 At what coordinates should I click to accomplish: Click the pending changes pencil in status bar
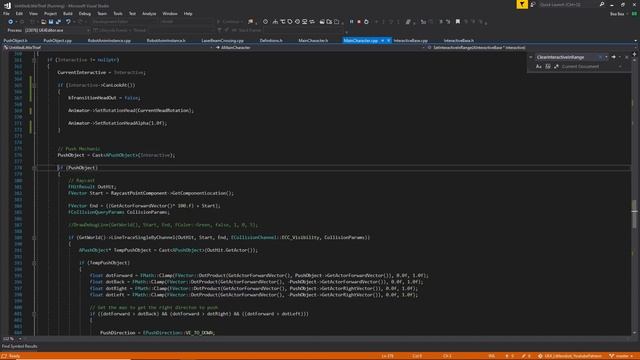click(526, 356)
